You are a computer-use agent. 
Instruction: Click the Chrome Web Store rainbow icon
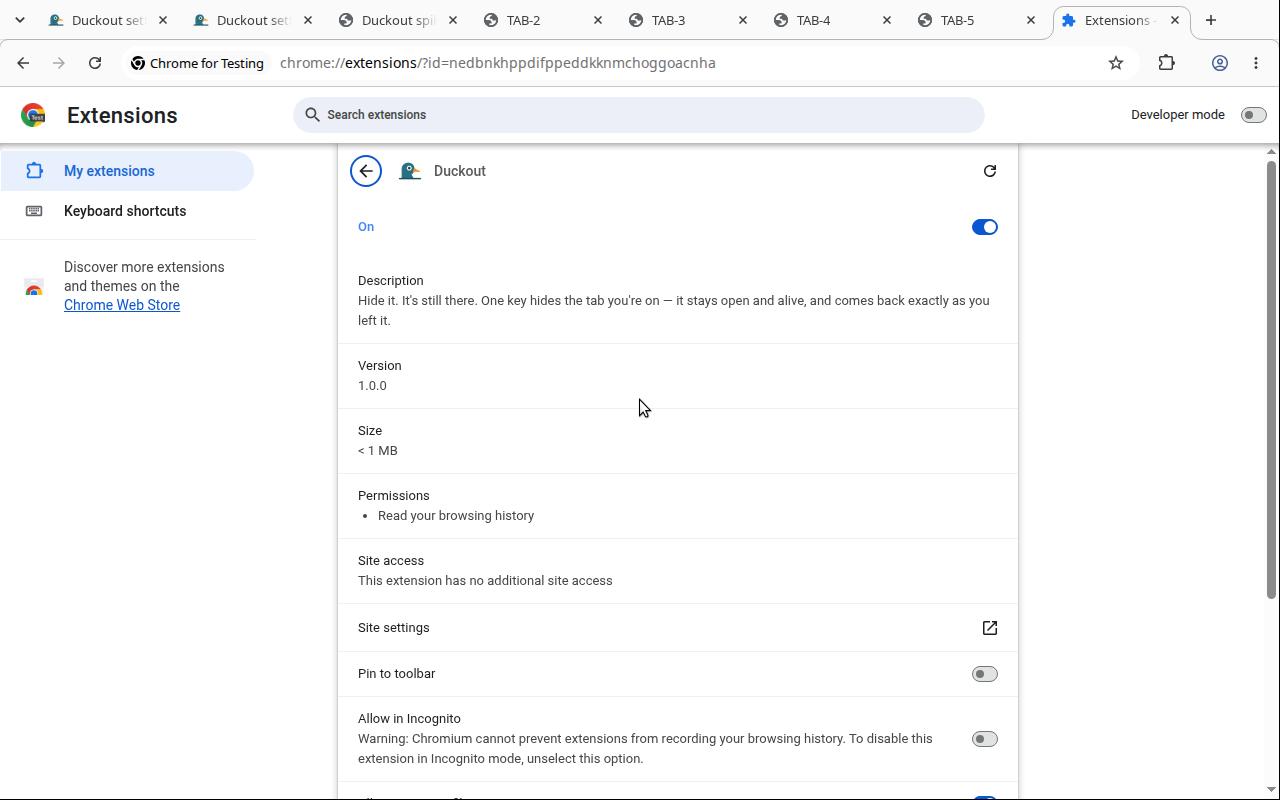(34, 288)
